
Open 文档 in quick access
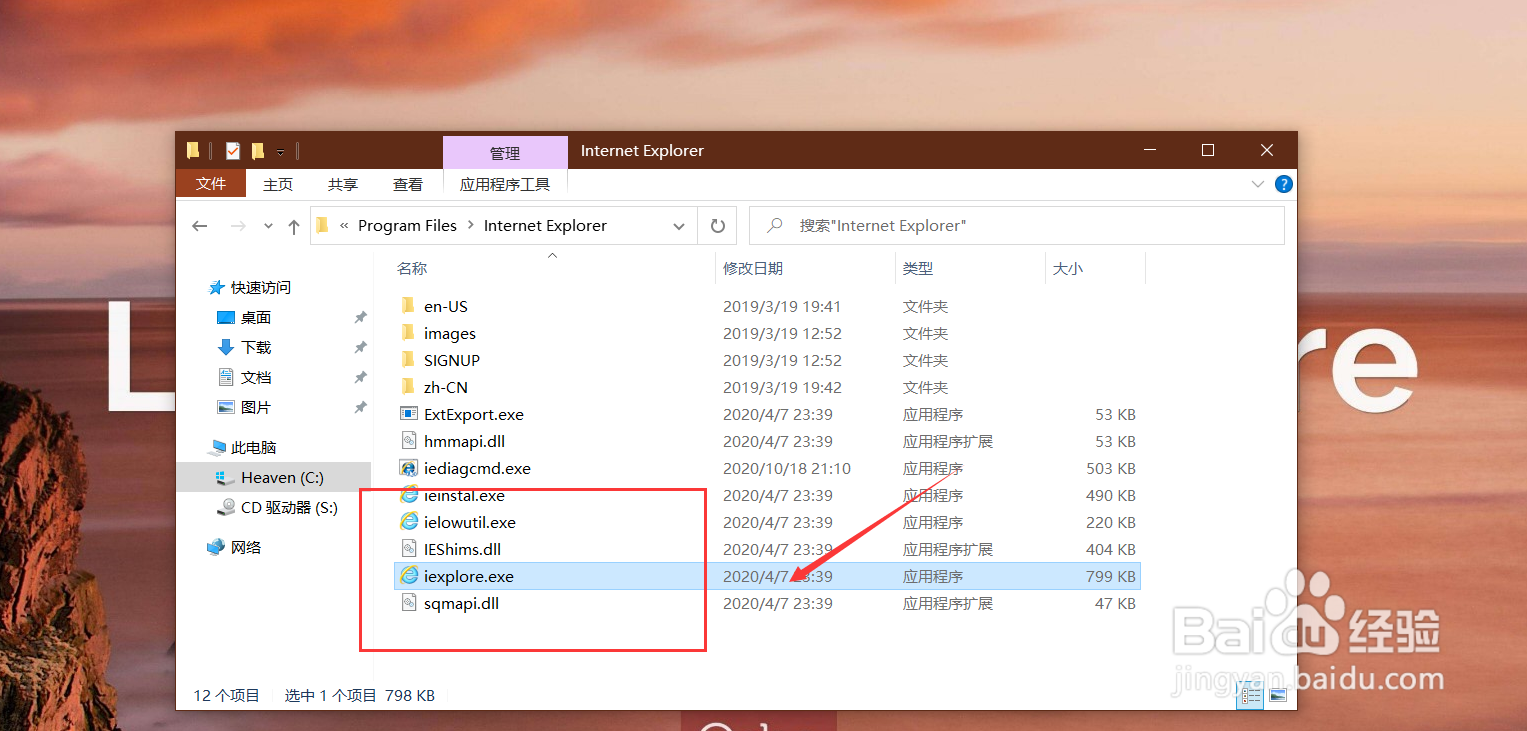[256, 378]
